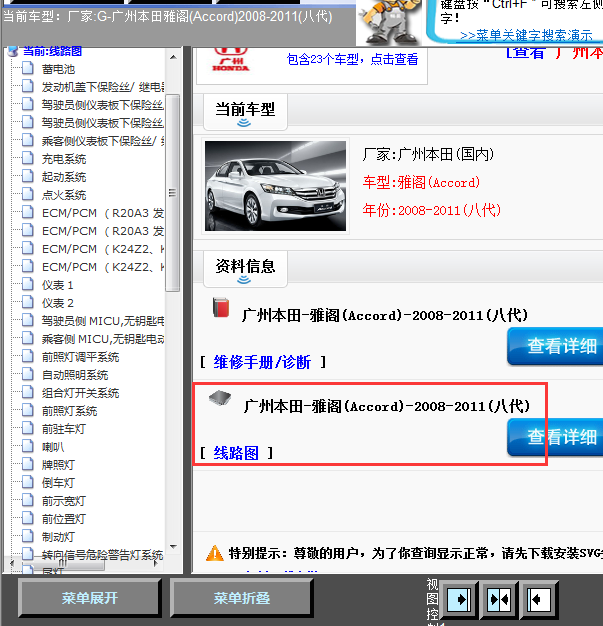Click the document icon beside 倒车灯
The width and height of the screenshot is (603, 626).
click(x=28, y=482)
